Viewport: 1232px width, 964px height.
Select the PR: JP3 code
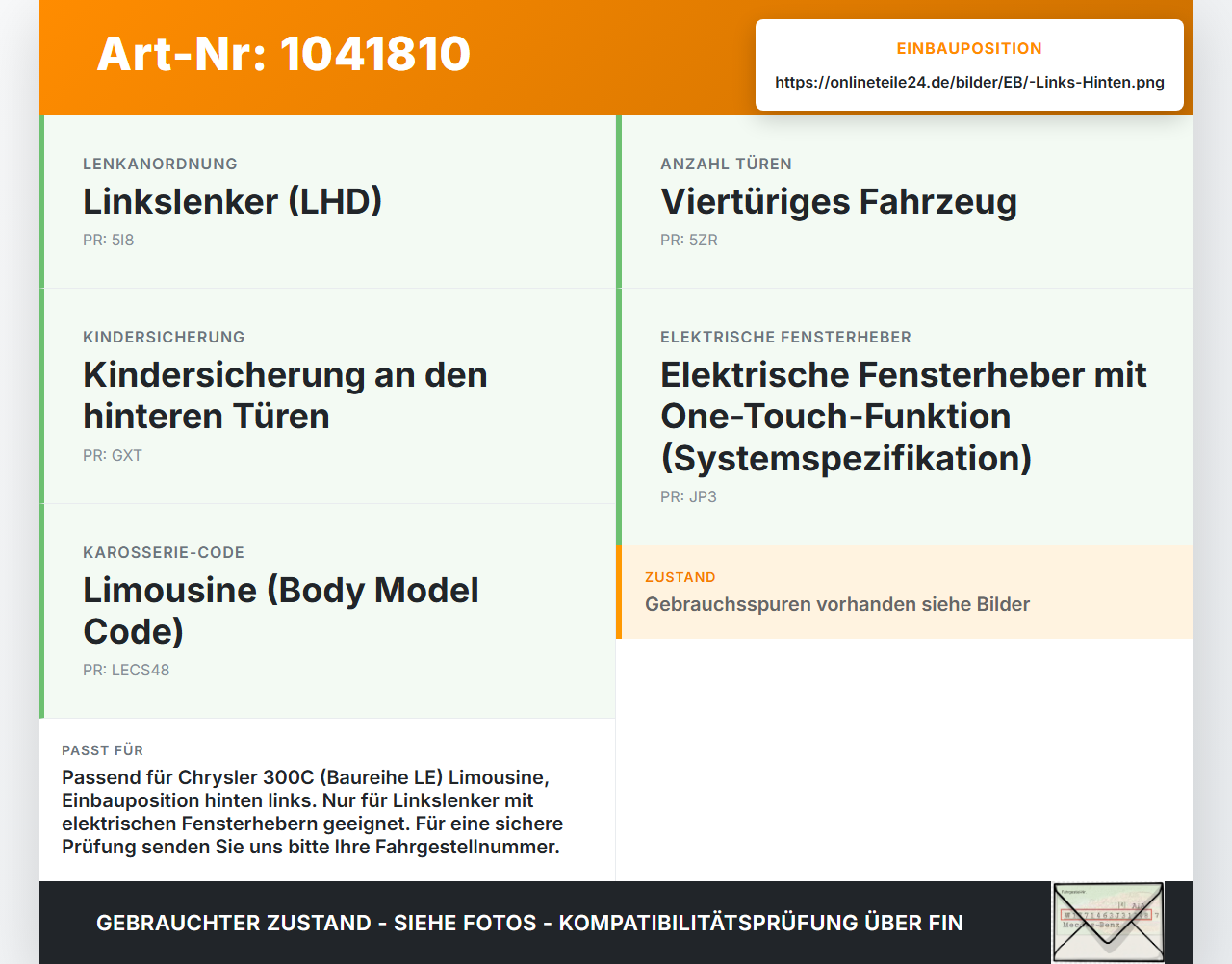(x=688, y=496)
